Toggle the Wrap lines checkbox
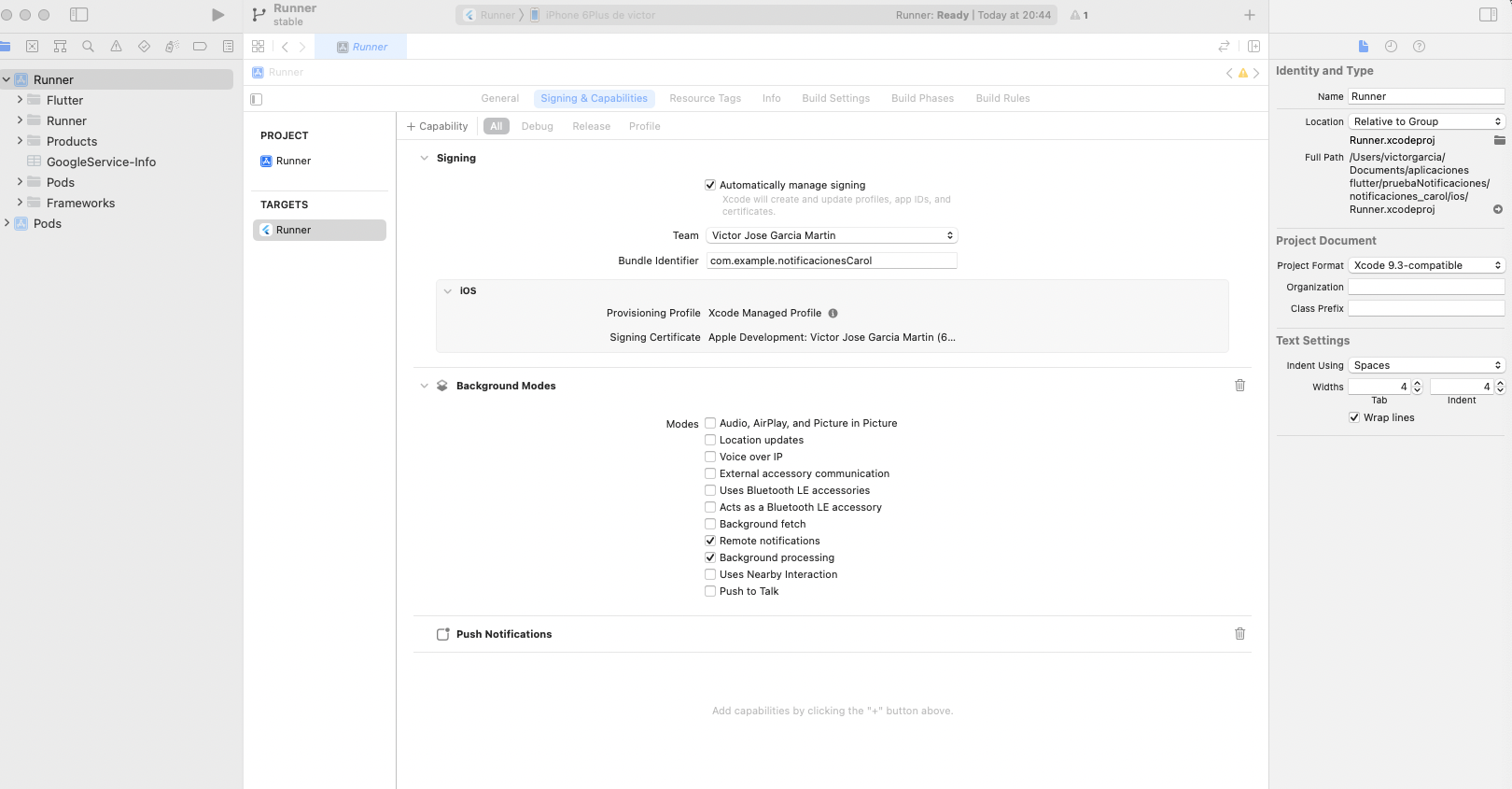Screen dimensions: 1512x789 [1354, 417]
